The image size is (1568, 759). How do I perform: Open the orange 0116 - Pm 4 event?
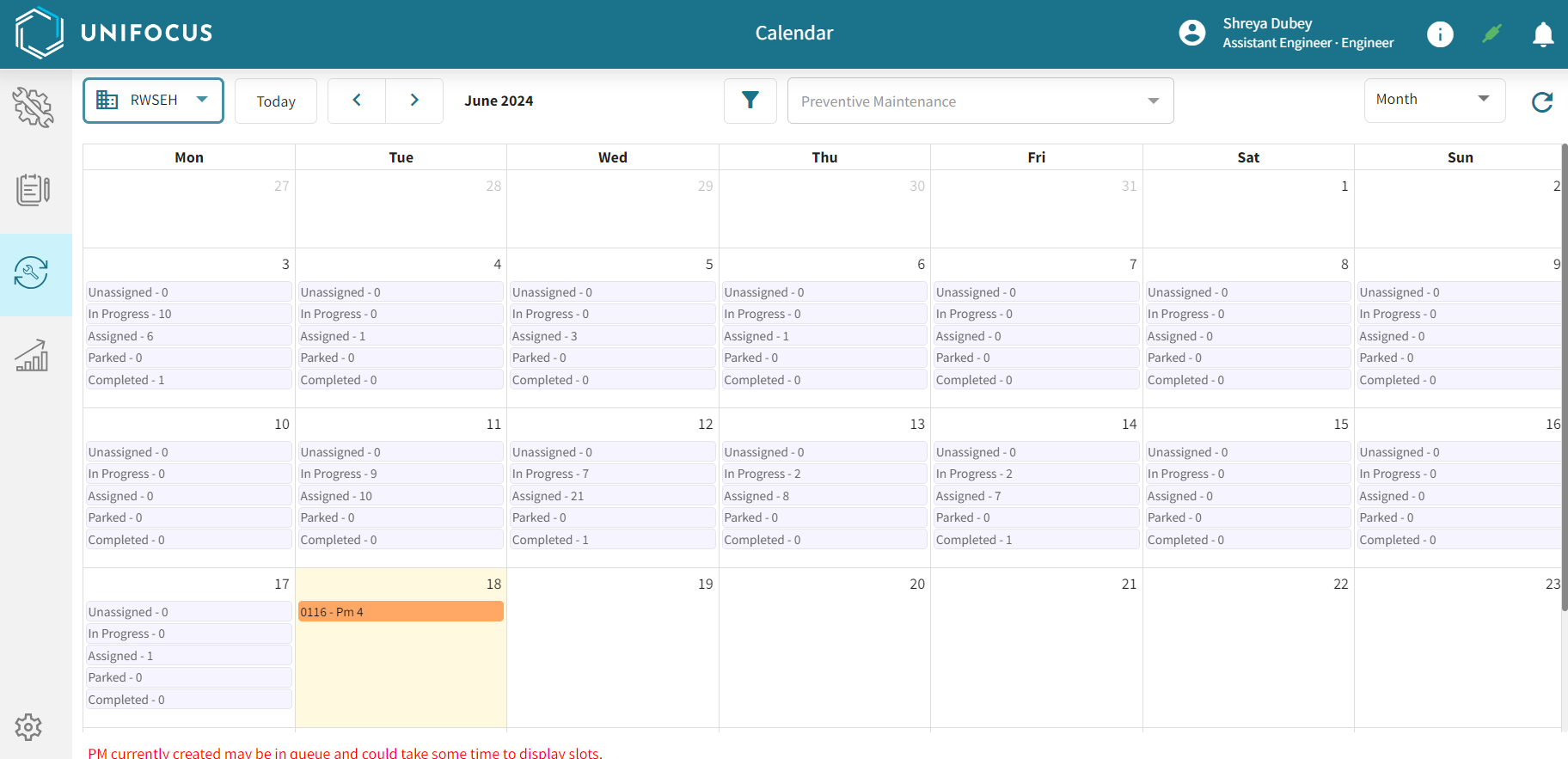(401, 612)
